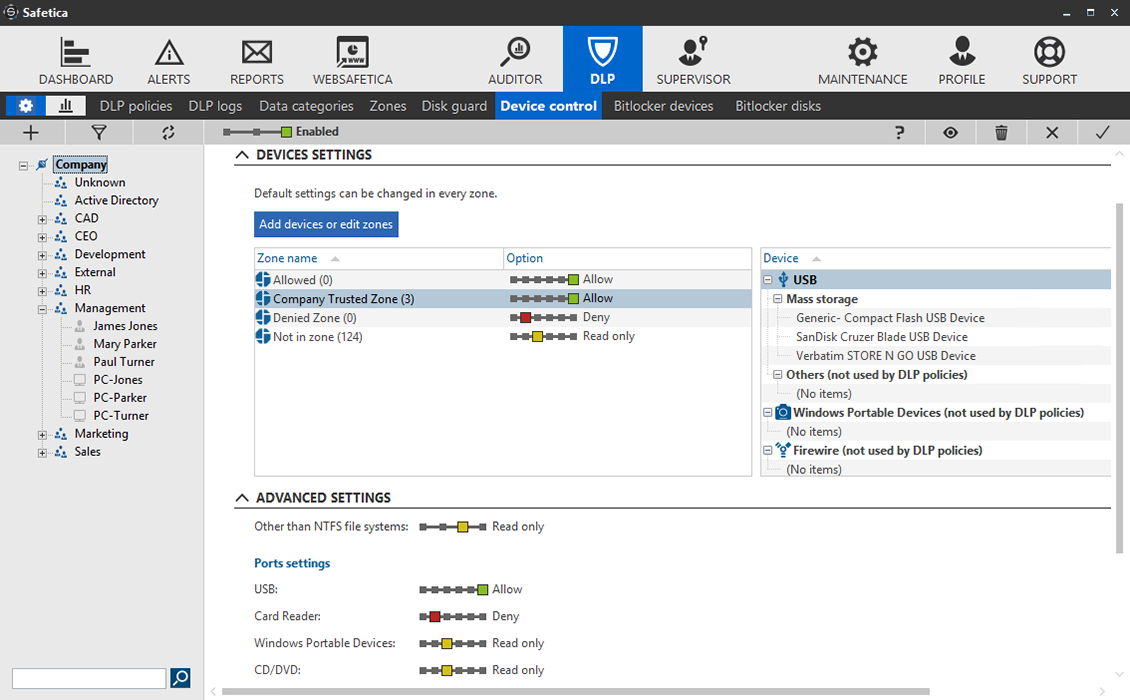Click the filter funnel icon
1130x700 pixels.
pyautogui.click(x=98, y=132)
